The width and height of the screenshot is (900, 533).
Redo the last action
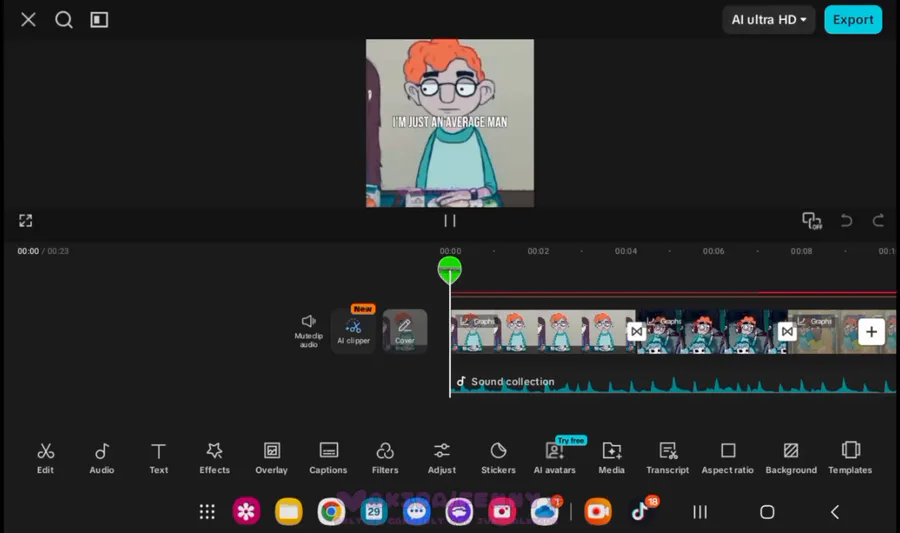pos(878,220)
